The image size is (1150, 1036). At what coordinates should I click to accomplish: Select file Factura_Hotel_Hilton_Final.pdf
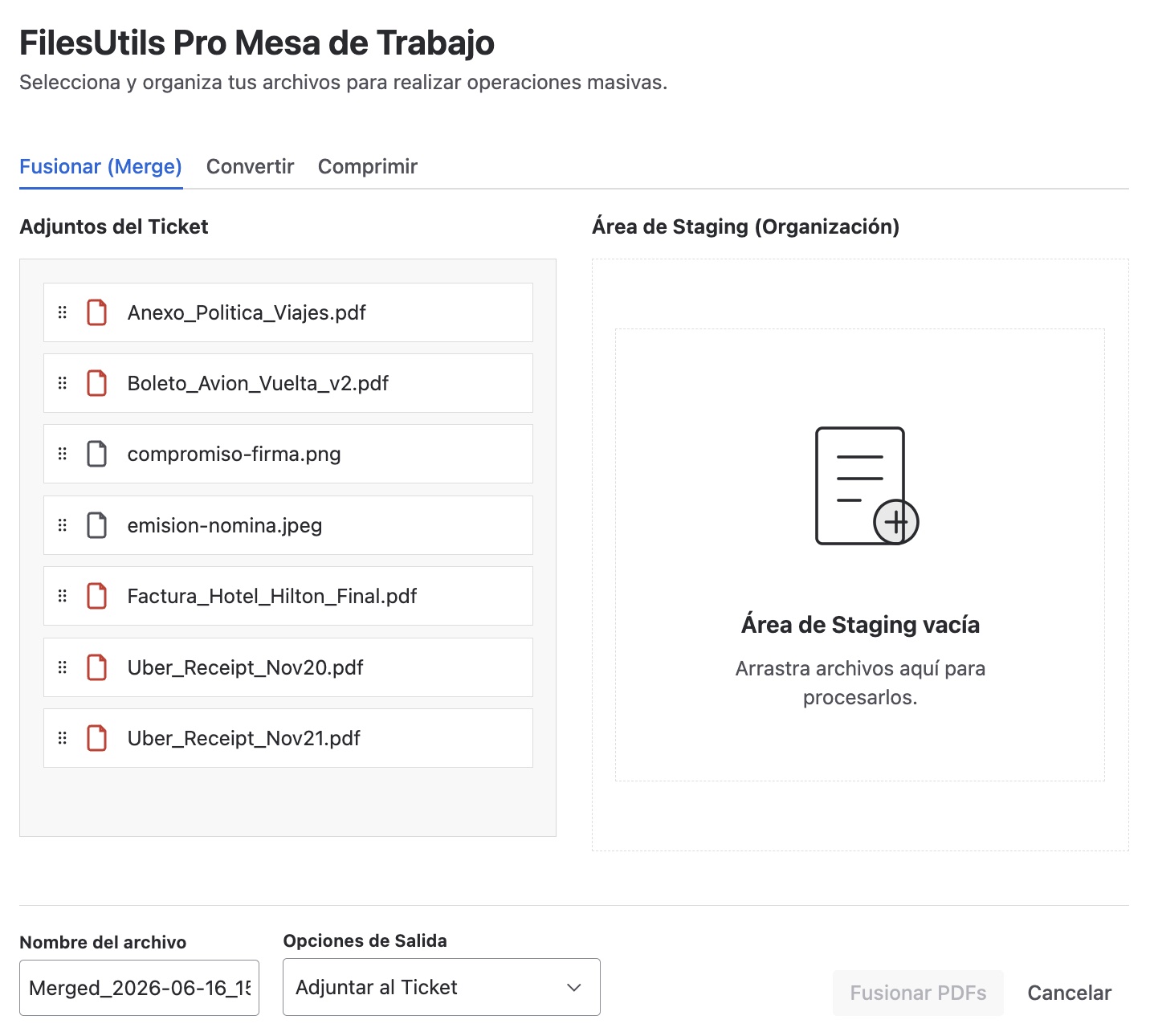click(x=288, y=596)
